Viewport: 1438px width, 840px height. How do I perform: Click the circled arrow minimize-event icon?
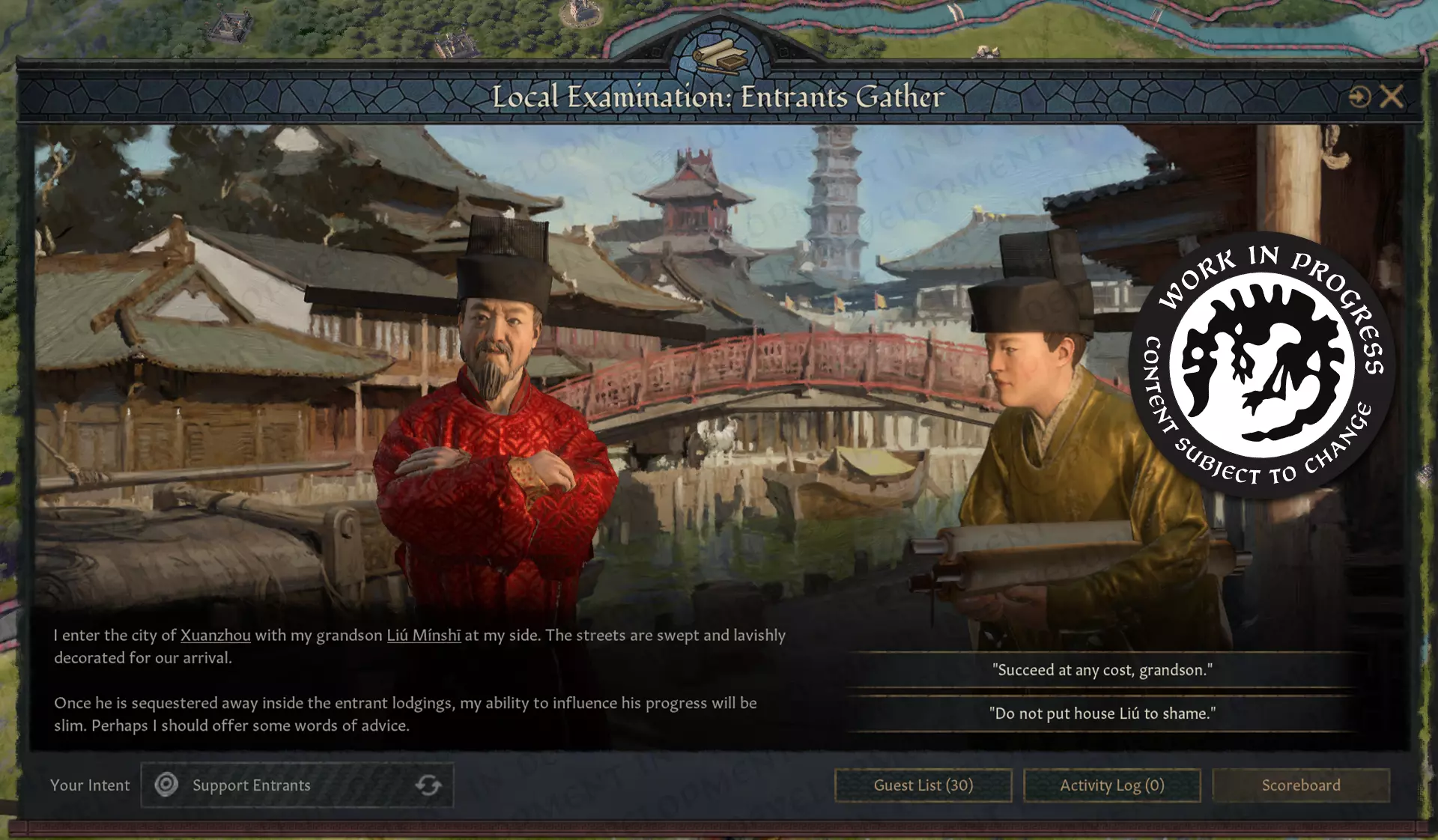click(1359, 97)
